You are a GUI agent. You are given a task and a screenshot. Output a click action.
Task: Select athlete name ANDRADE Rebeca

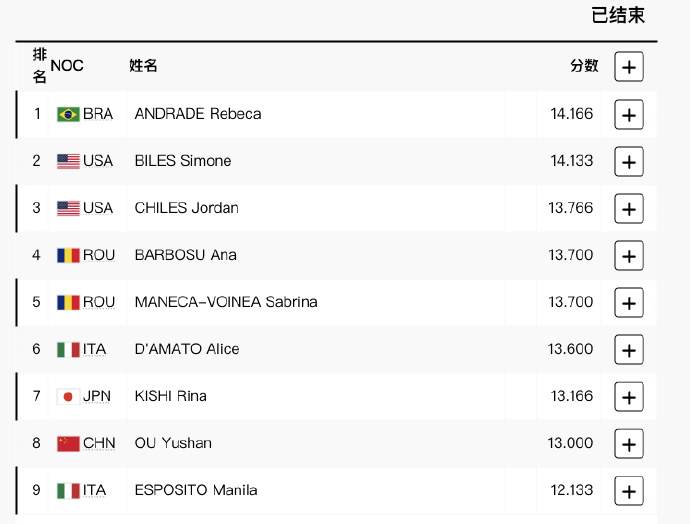tap(198, 114)
